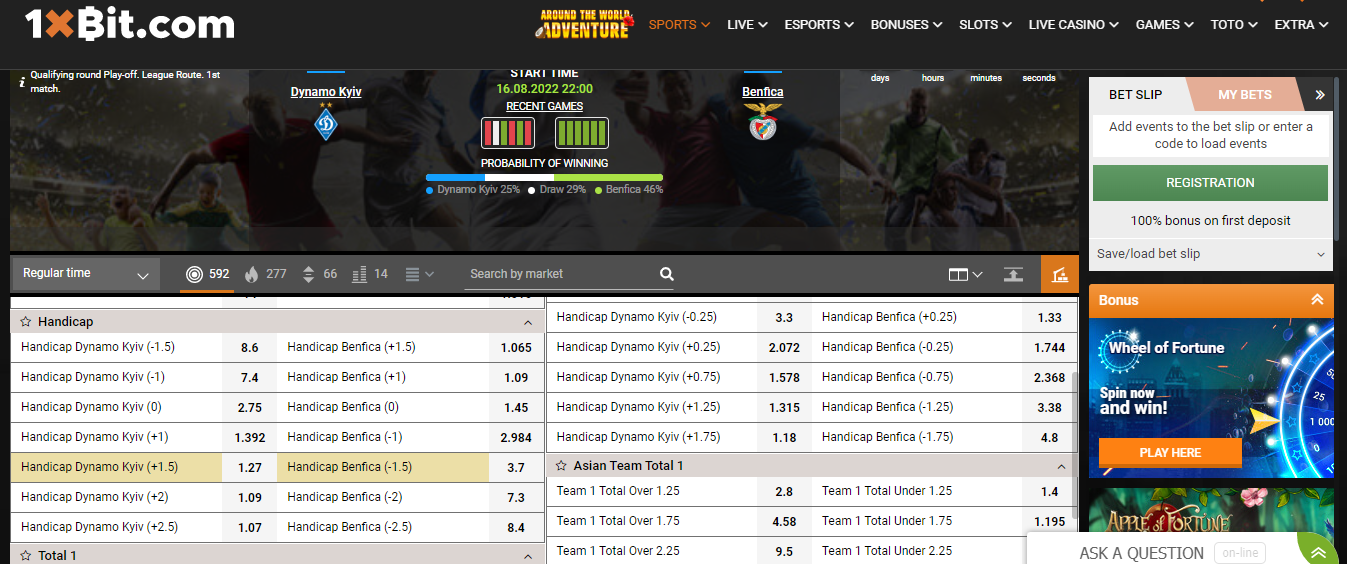Screen dimensions: 1347x564
Task: Click the match info icon
Action: pyautogui.click(x=22, y=82)
